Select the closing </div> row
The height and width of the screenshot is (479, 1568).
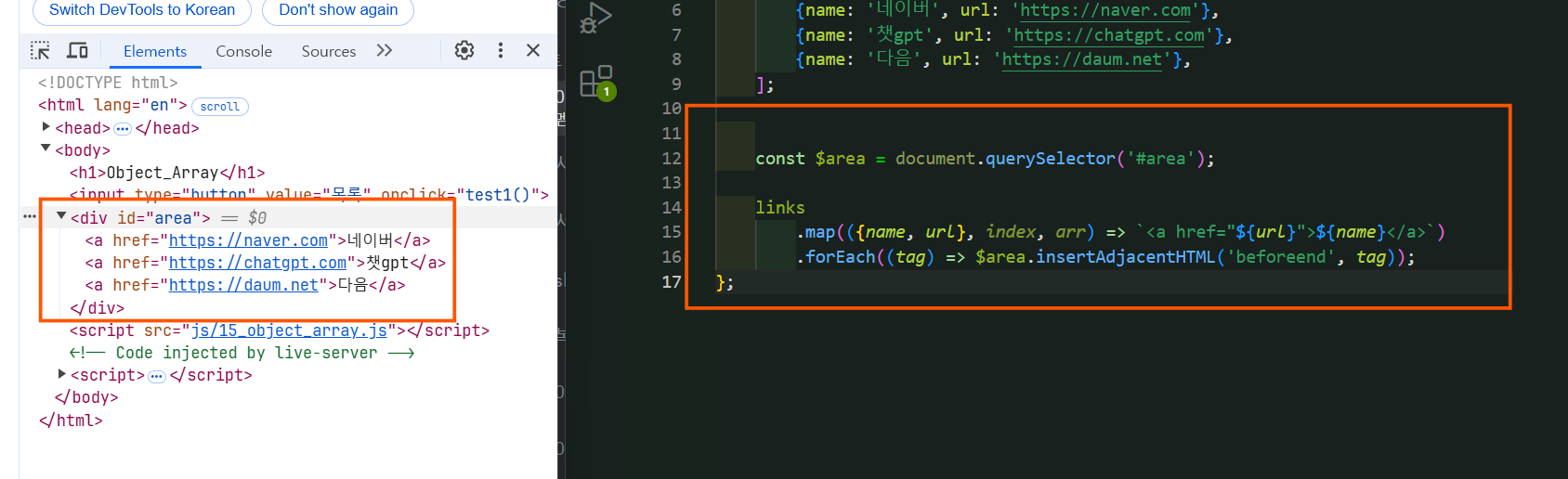point(97,308)
